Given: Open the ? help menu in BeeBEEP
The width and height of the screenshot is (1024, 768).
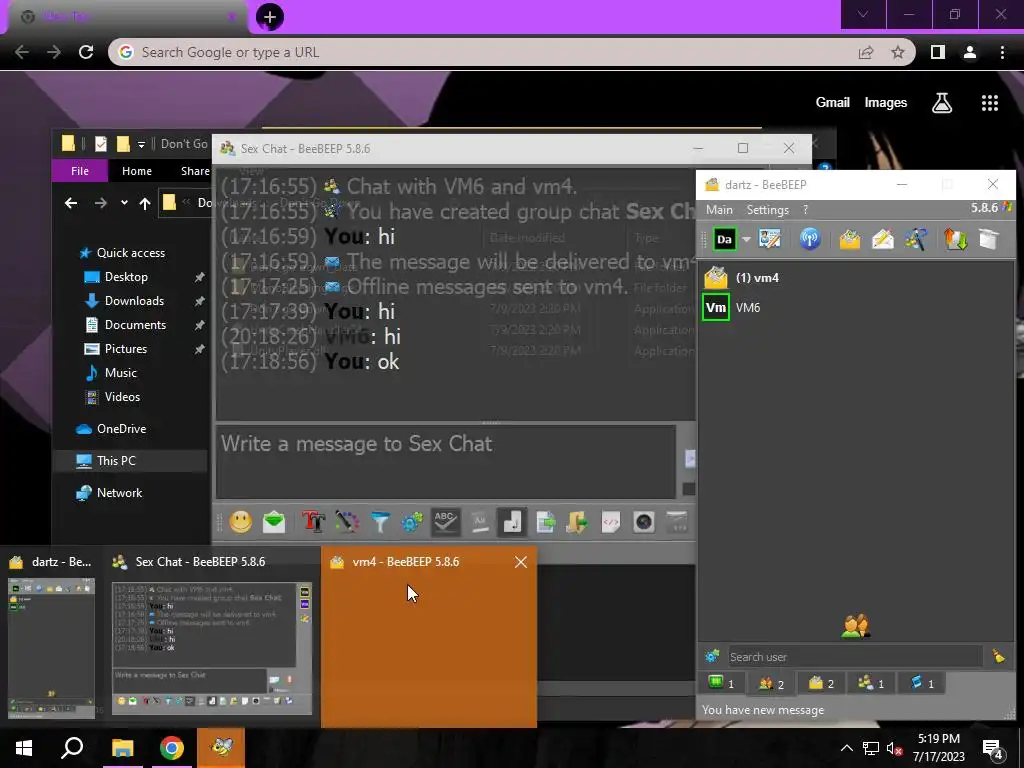Looking at the screenshot, I should (805, 210).
